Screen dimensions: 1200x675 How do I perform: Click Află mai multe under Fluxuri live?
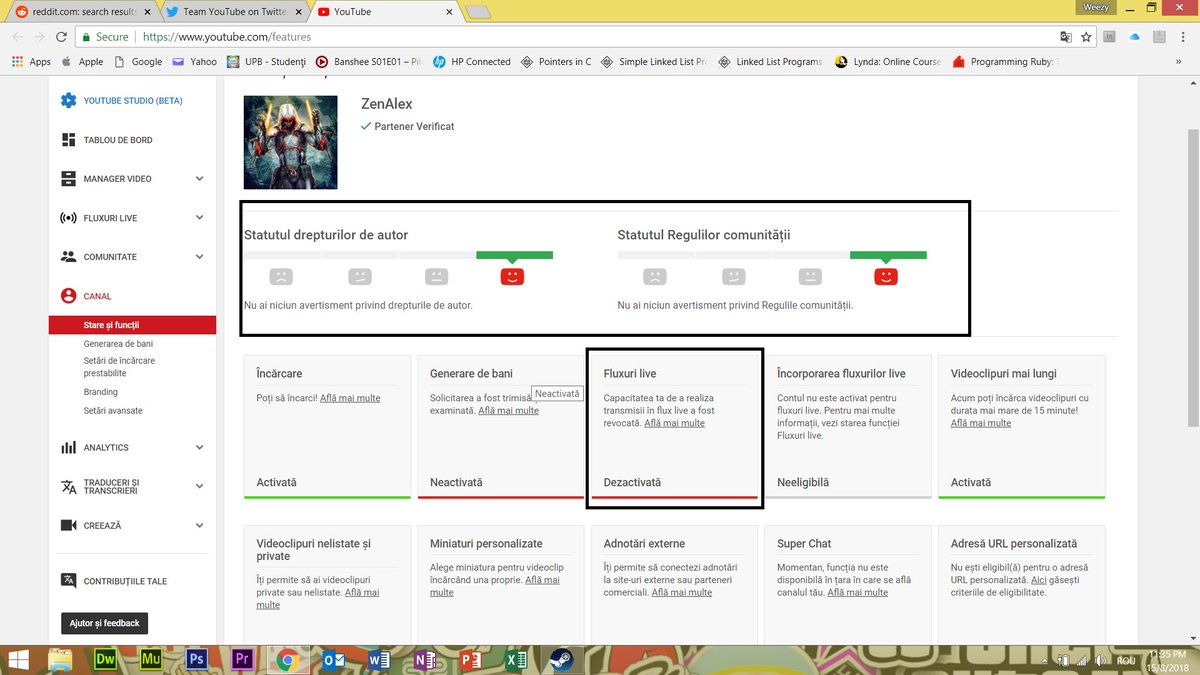click(674, 423)
